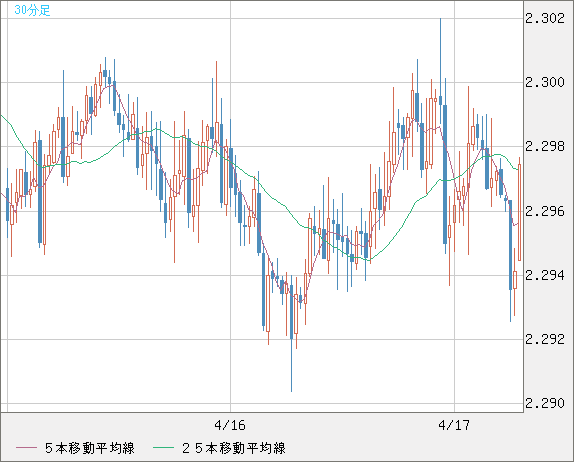Select the 2.296 price axis label
Image resolution: width=574 pixels, height=462 pixels.
[545, 211]
